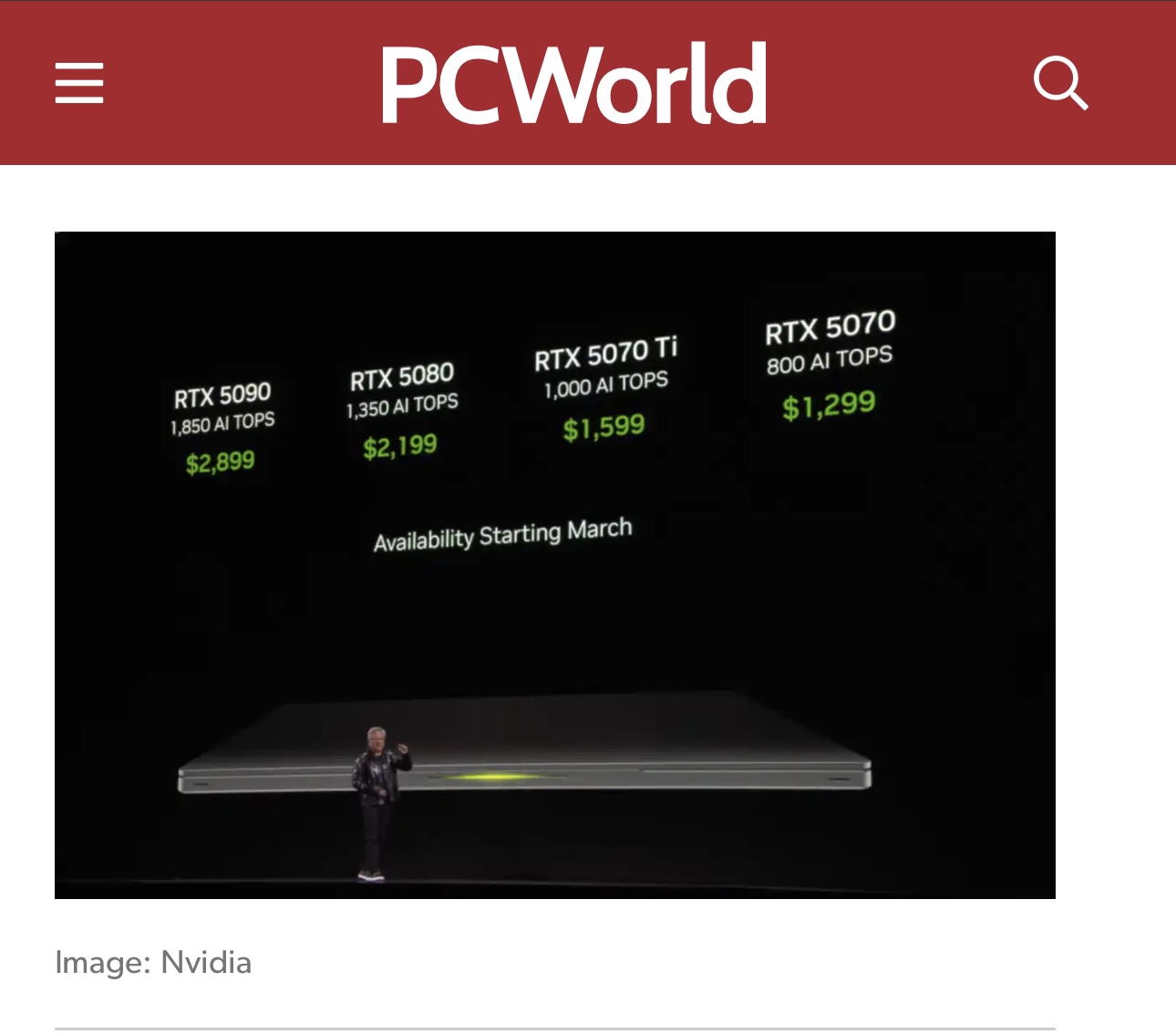The image size is (1176, 1034).
Task: Click the 'Availability Starting March' text
Action: (x=503, y=535)
